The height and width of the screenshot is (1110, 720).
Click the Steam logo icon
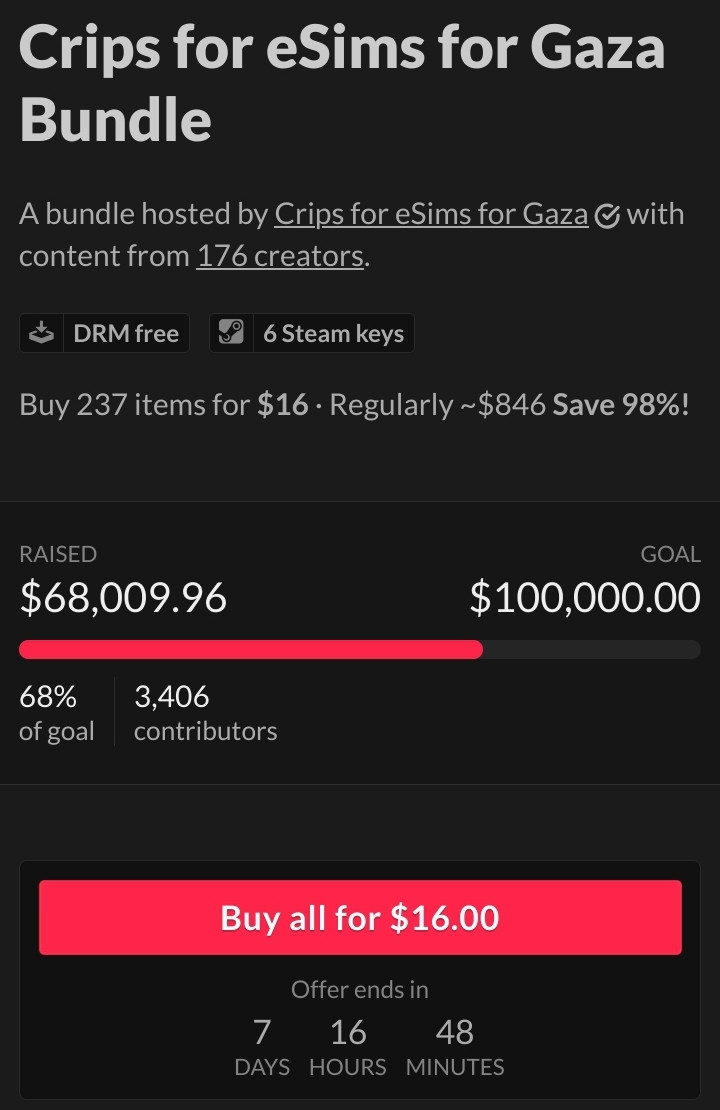click(231, 333)
